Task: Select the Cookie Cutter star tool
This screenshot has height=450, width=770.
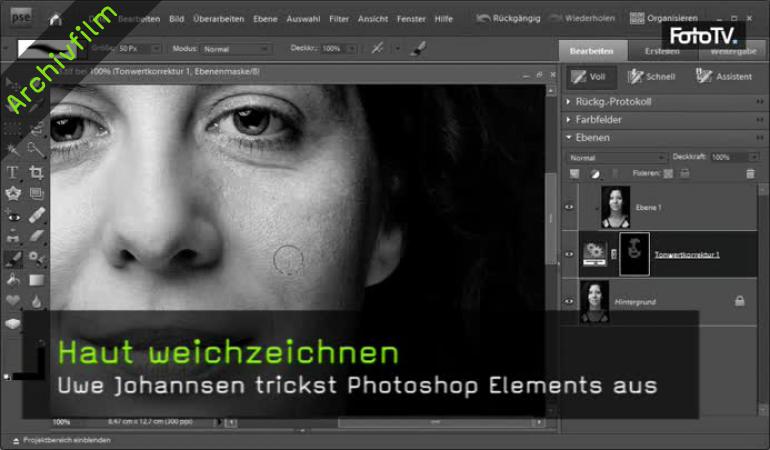Action: tap(12, 194)
